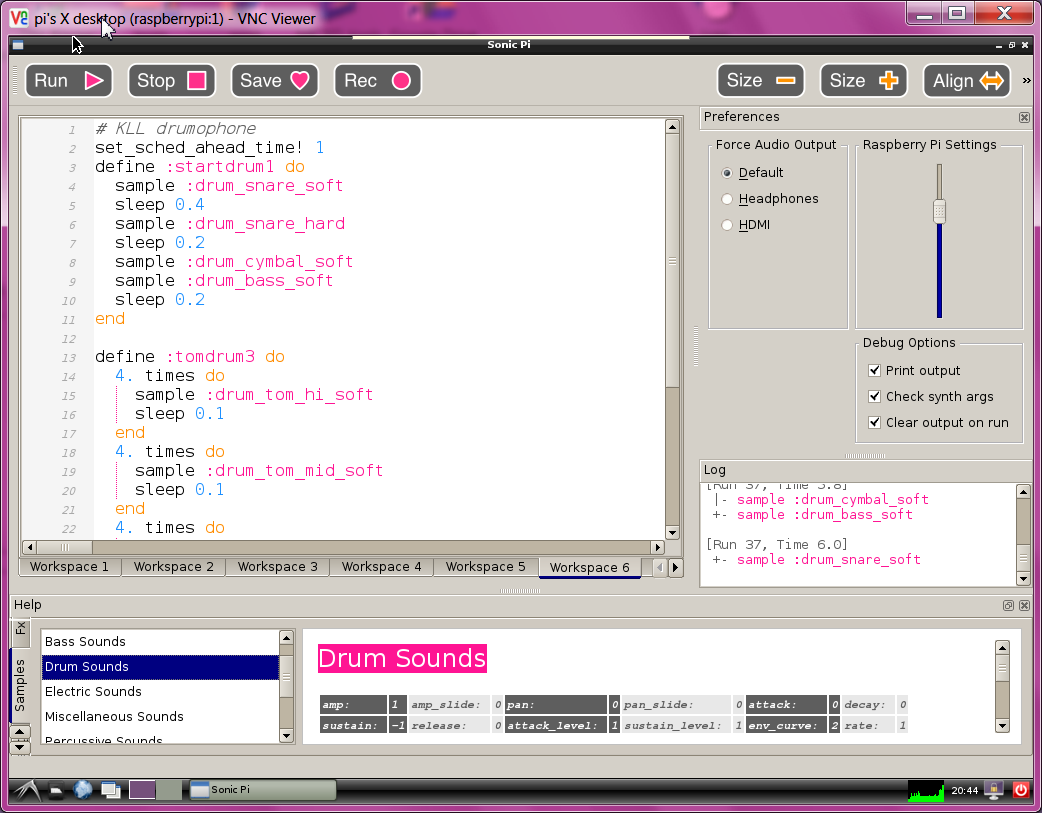Screen dimensions: 1042x813
Task: Select HDMI audio output
Action: pos(728,225)
